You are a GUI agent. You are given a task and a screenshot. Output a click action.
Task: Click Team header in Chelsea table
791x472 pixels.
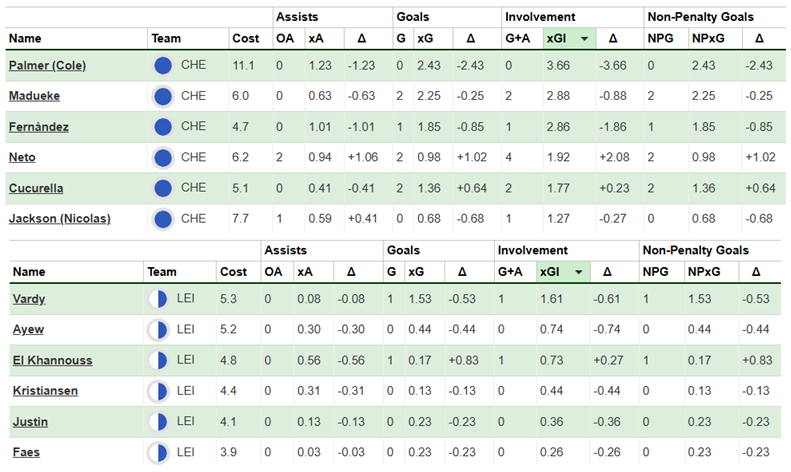(165, 38)
